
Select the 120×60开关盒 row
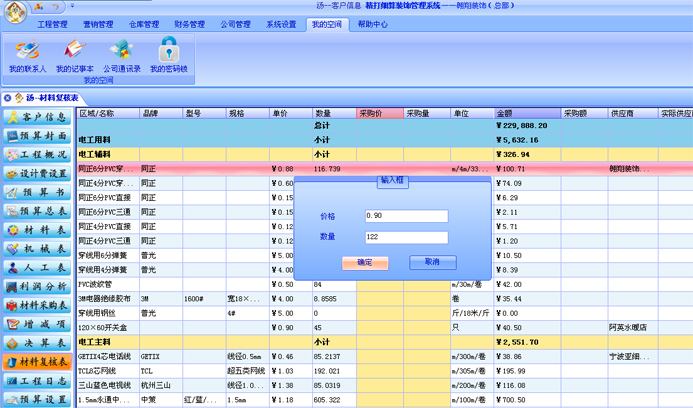tap(385, 328)
